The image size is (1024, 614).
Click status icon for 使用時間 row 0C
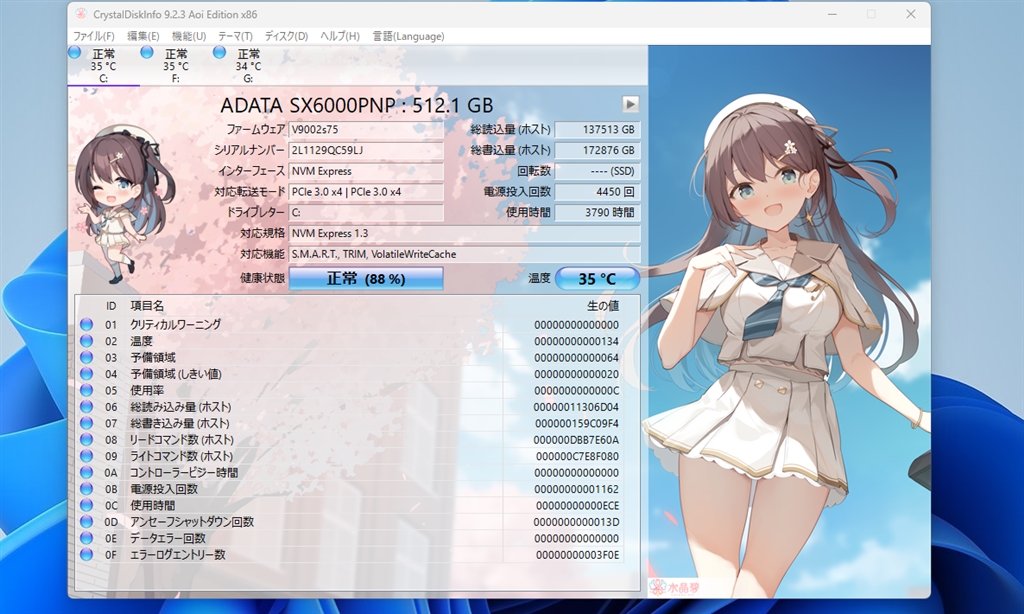[x=86, y=505]
